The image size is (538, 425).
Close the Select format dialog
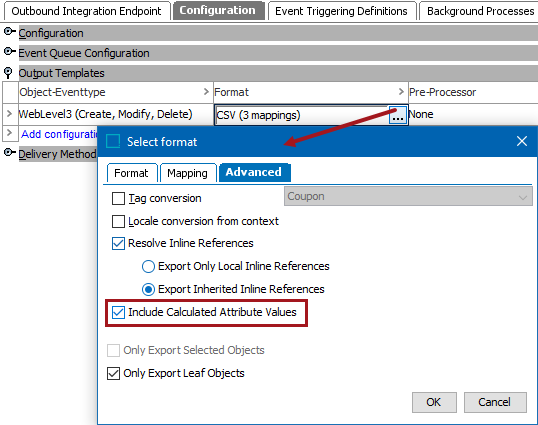pyautogui.click(x=522, y=141)
